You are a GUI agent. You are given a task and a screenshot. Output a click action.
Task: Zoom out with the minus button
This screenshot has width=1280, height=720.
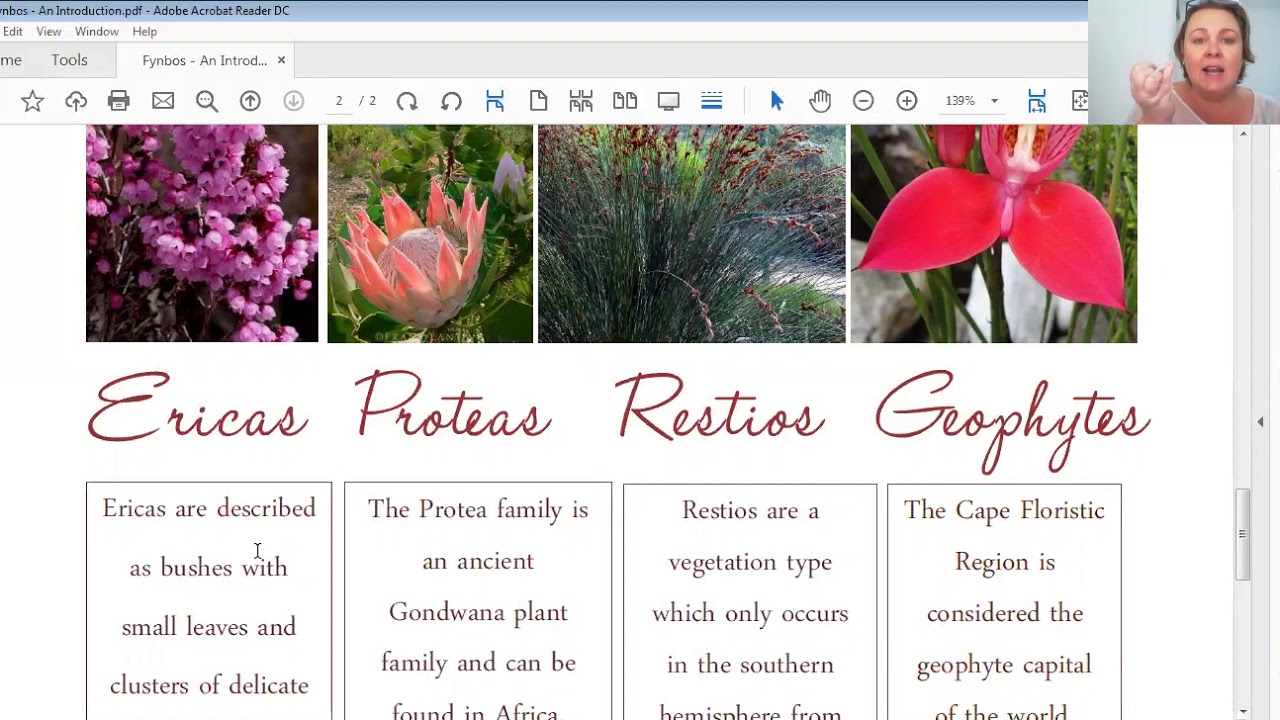click(863, 101)
